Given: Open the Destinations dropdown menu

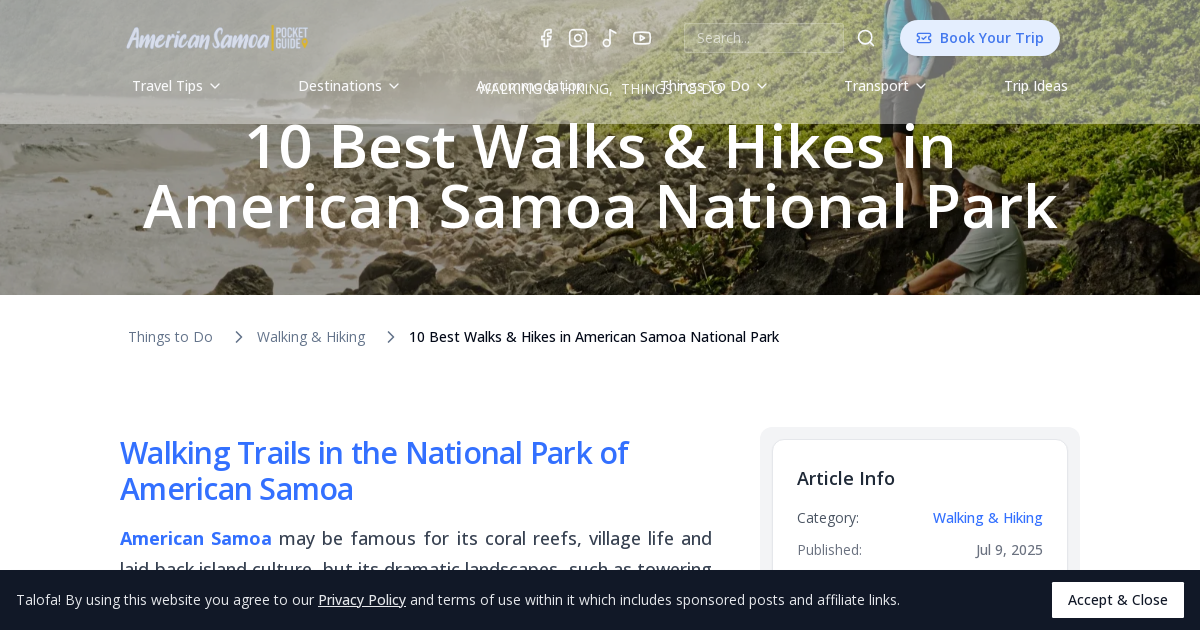Looking at the screenshot, I should (x=348, y=86).
